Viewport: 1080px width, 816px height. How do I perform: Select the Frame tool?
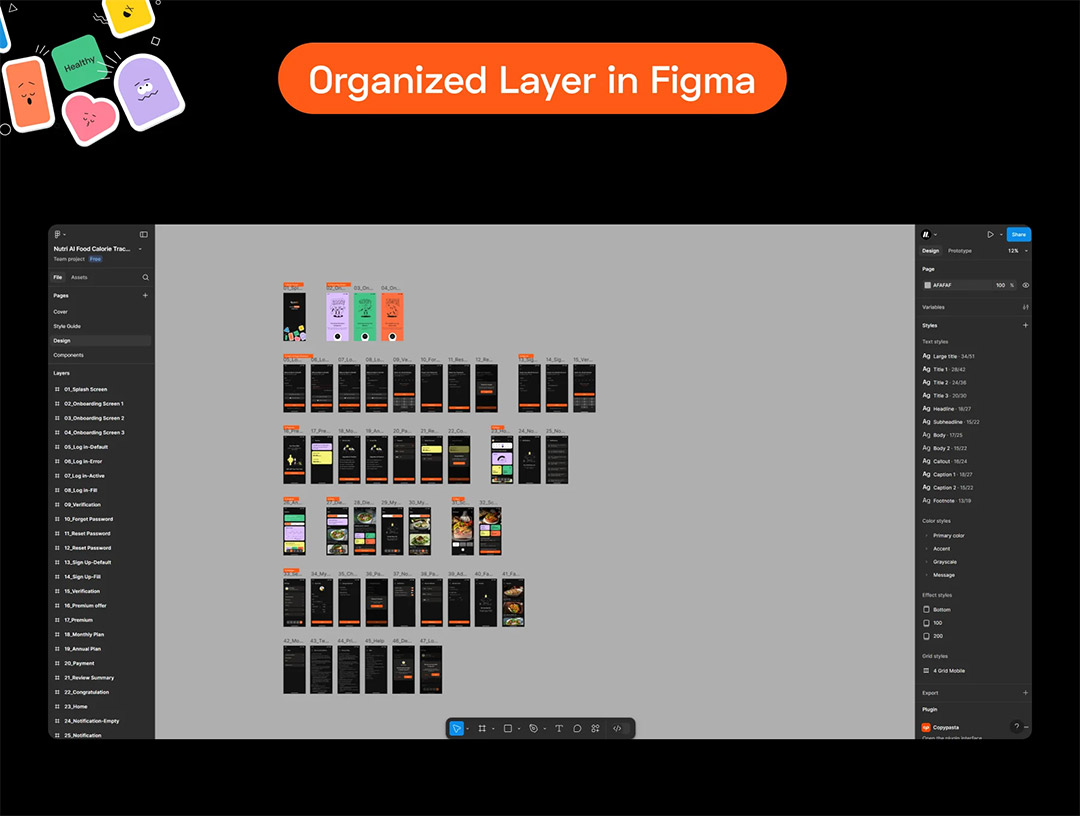pos(482,729)
